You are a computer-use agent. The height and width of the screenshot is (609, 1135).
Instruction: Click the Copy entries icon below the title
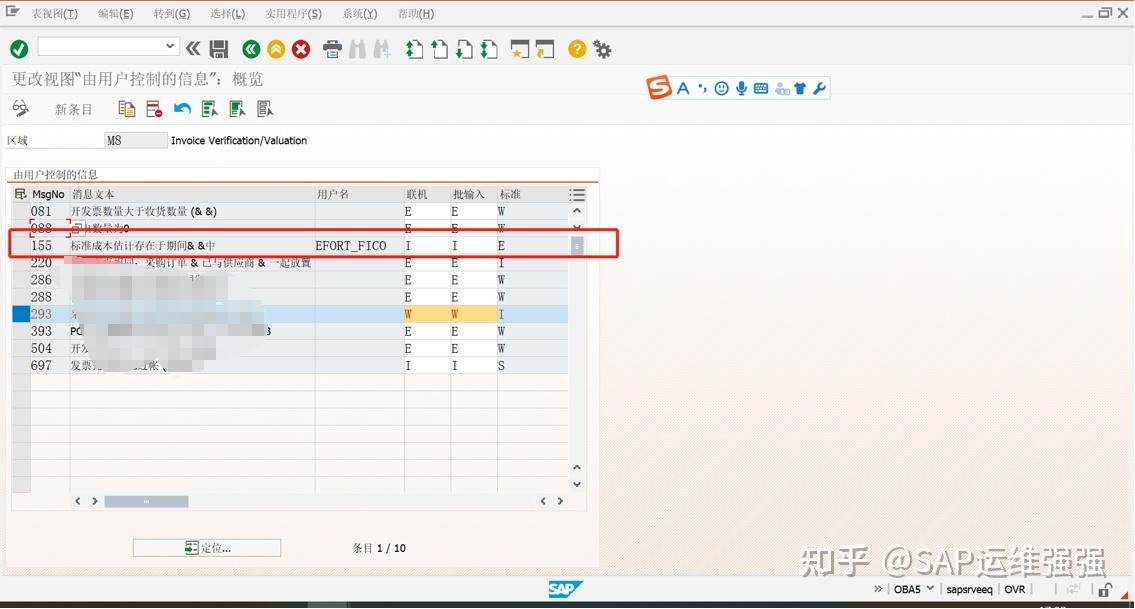click(127, 109)
